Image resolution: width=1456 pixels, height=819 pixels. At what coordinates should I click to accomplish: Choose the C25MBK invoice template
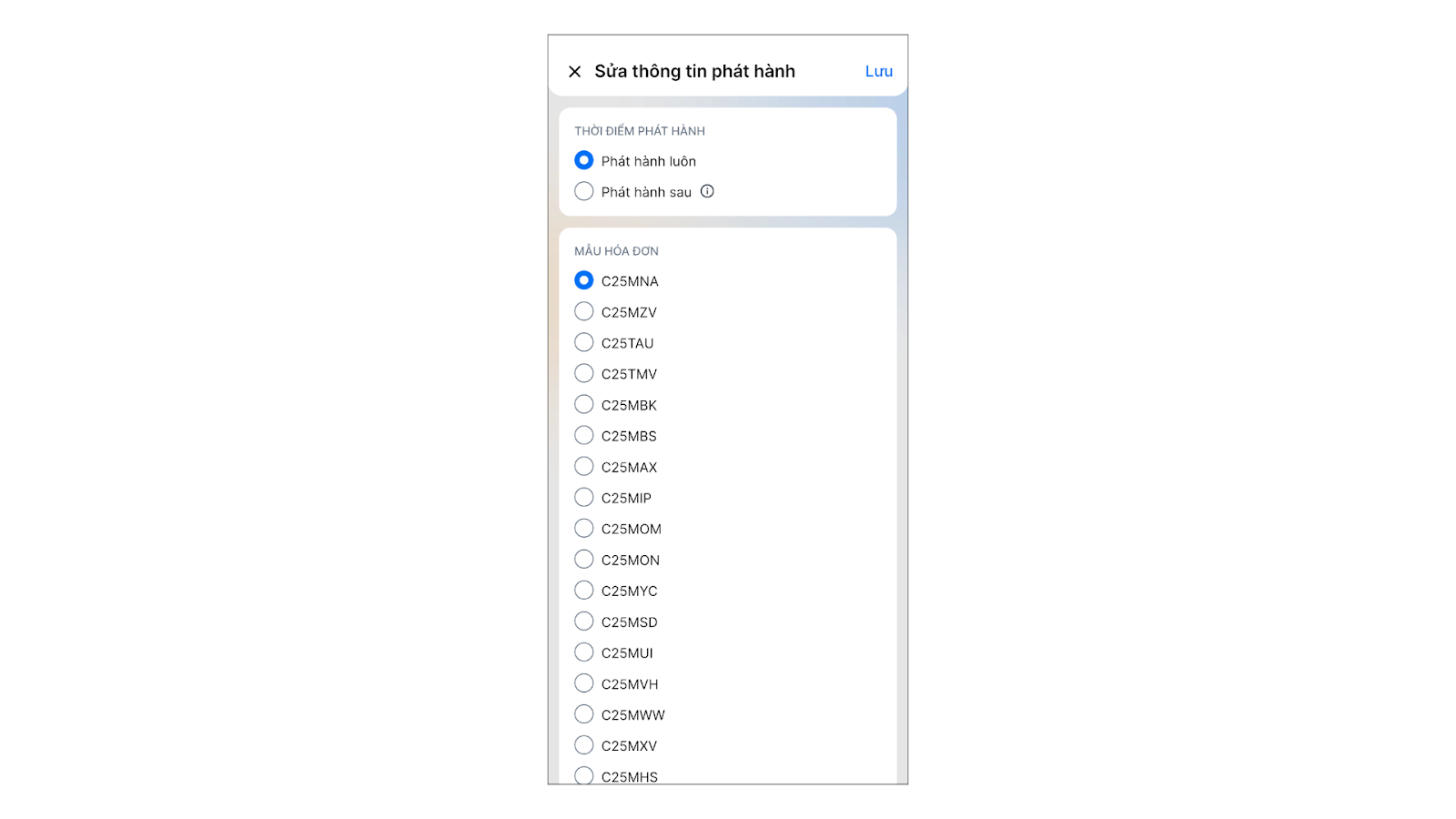pyautogui.click(x=584, y=404)
